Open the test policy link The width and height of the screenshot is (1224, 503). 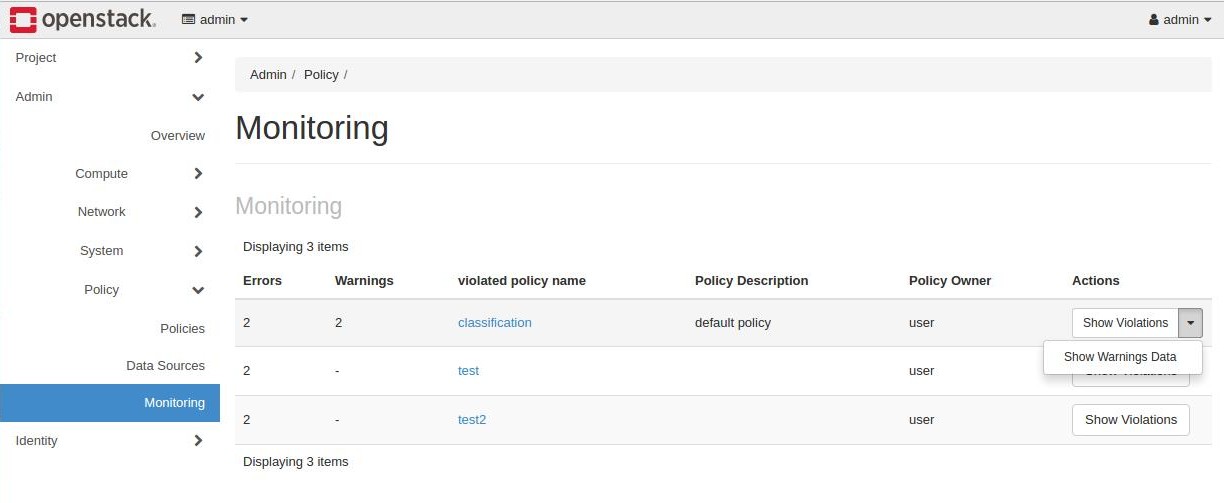pos(468,371)
